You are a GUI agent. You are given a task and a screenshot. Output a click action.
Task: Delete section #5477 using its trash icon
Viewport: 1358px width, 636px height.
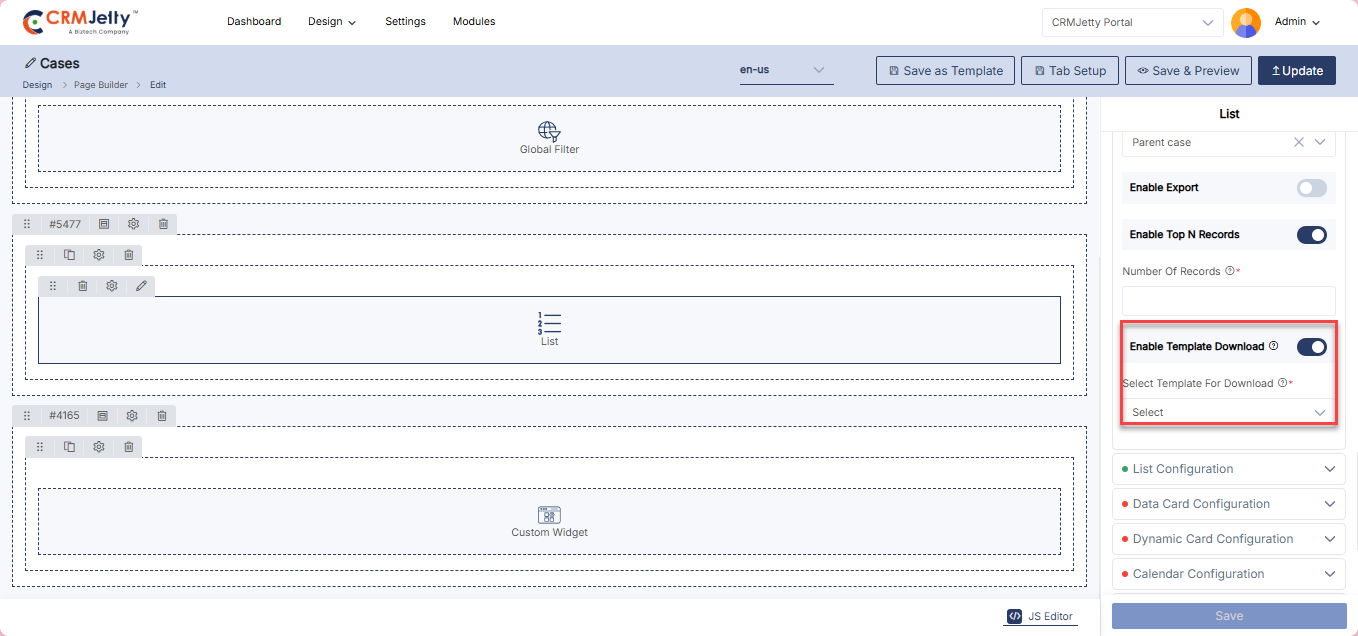[x=163, y=224]
